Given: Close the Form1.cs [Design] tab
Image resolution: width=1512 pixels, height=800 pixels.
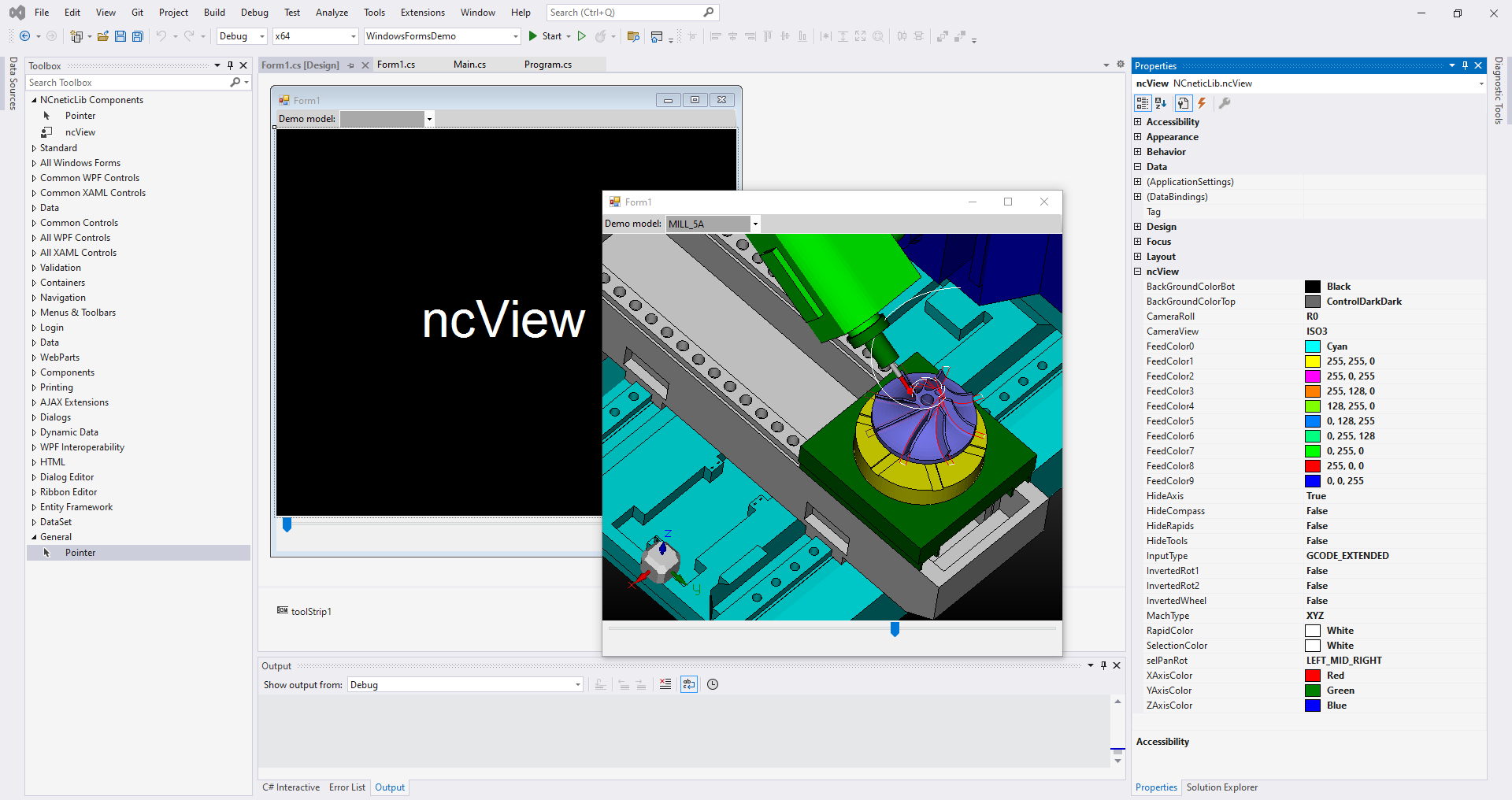Looking at the screenshot, I should 365,65.
